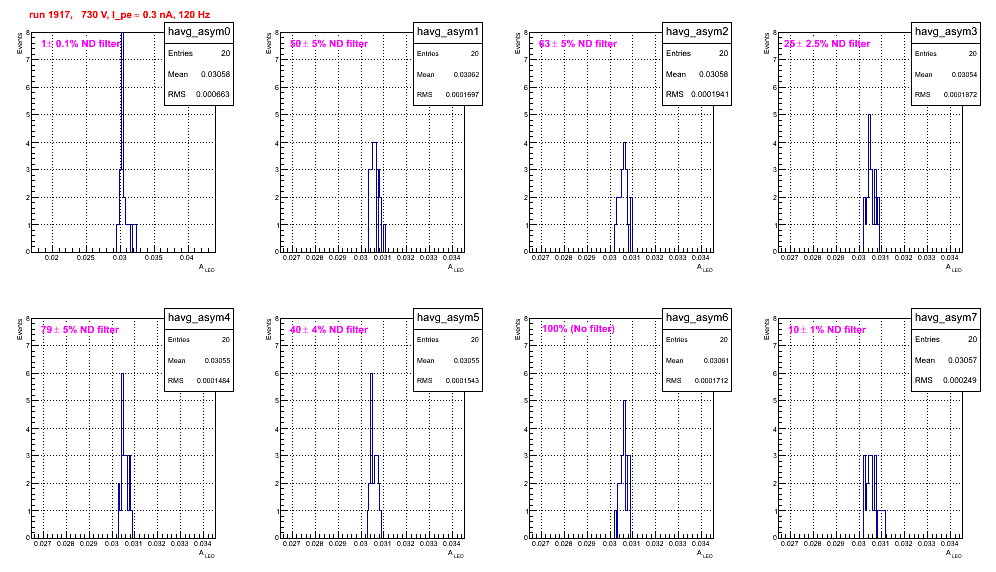This screenshot has width=996, height=572.
Task: Select the havg_asym3 stats box title
Action: 946,31
